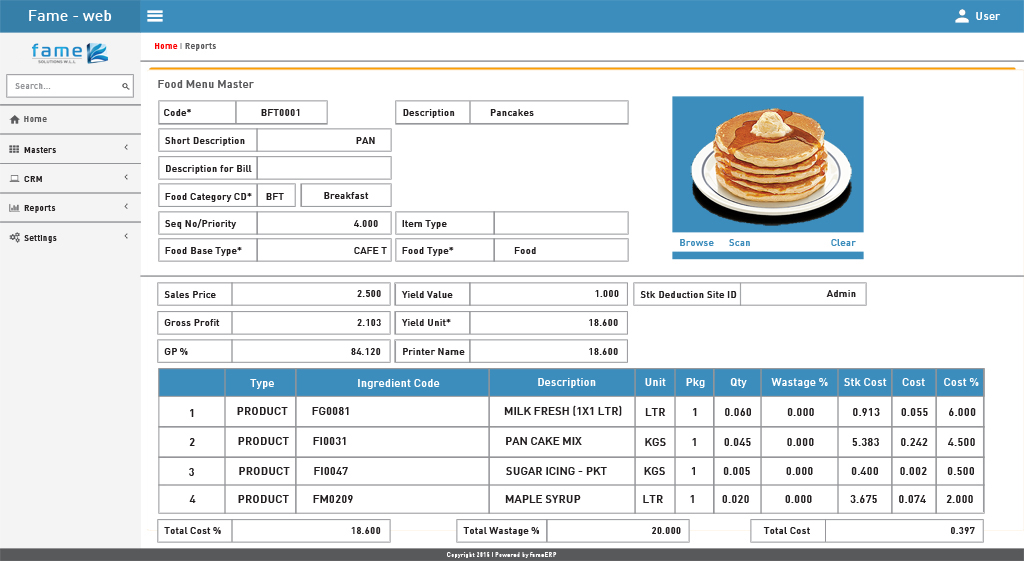This screenshot has width=1024, height=561.
Task: Click the CRM laptop icon
Action: pos(14,179)
